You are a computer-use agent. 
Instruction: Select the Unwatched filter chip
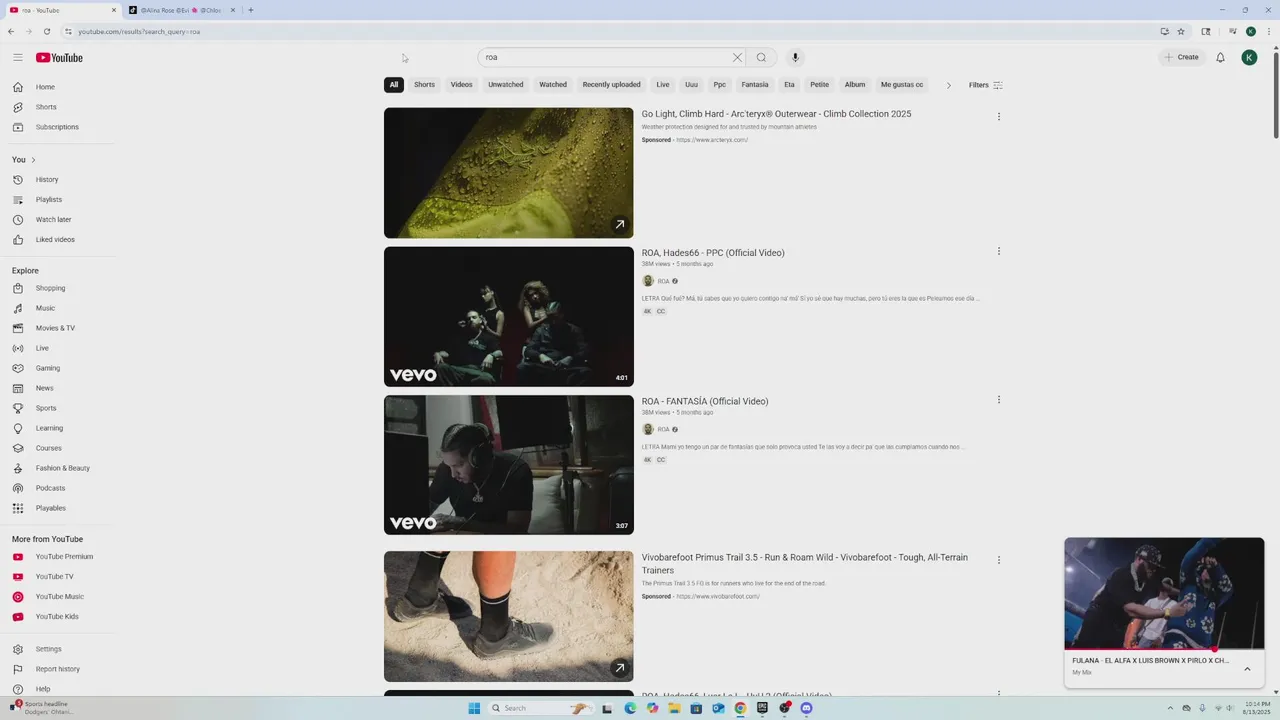coord(506,85)
